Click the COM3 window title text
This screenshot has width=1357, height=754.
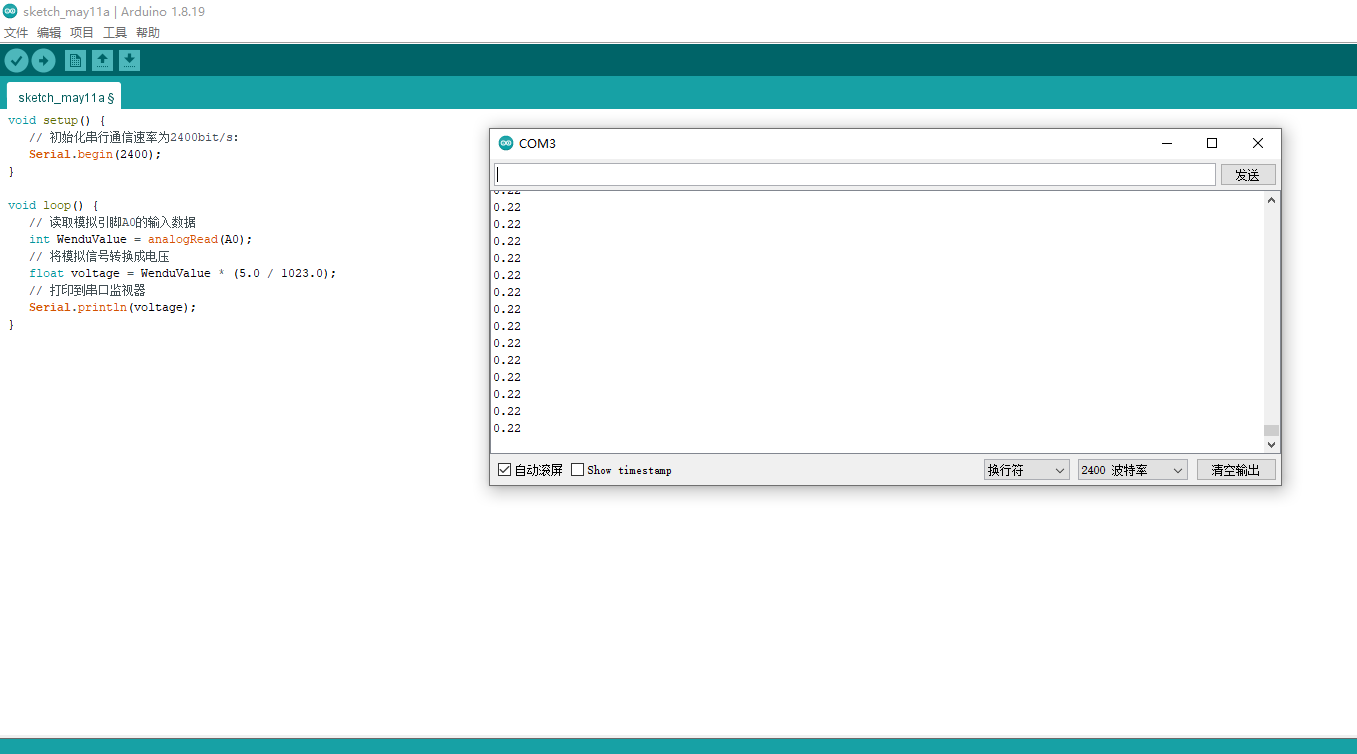(x=537, y=143)
